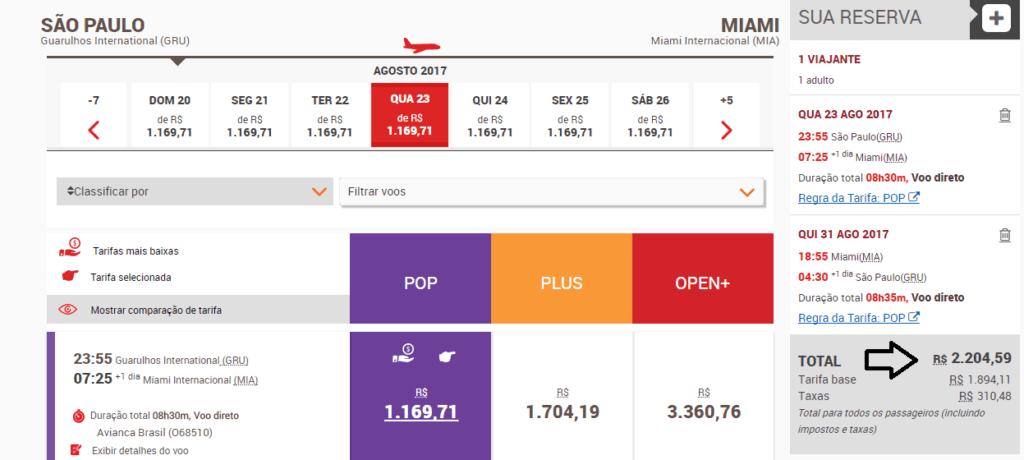The image size is (1024, 460).
Task: Click Mostrar comparação de tarifa
Action: tap(156, 310)
